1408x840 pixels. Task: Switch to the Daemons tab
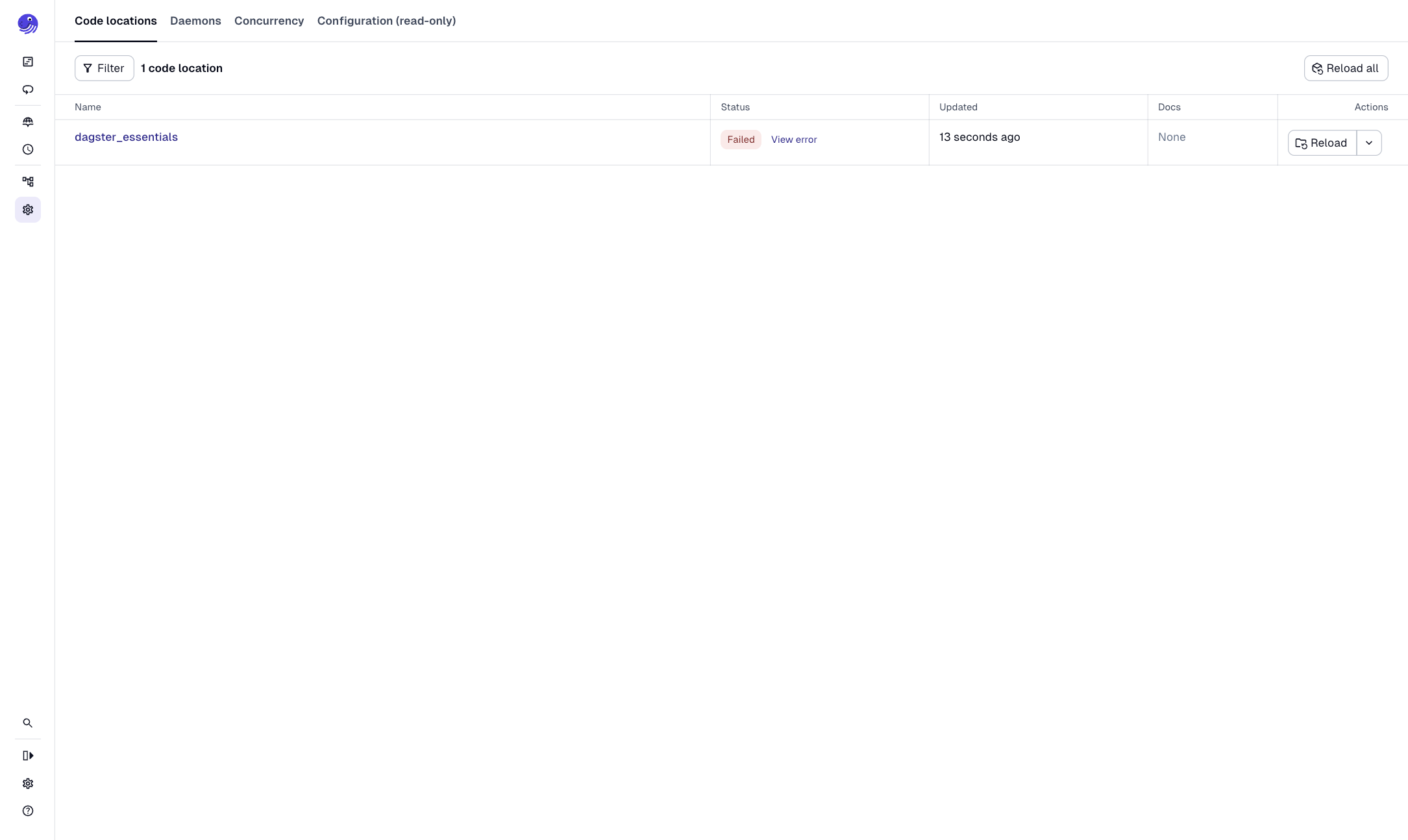(x=195, y=21)
